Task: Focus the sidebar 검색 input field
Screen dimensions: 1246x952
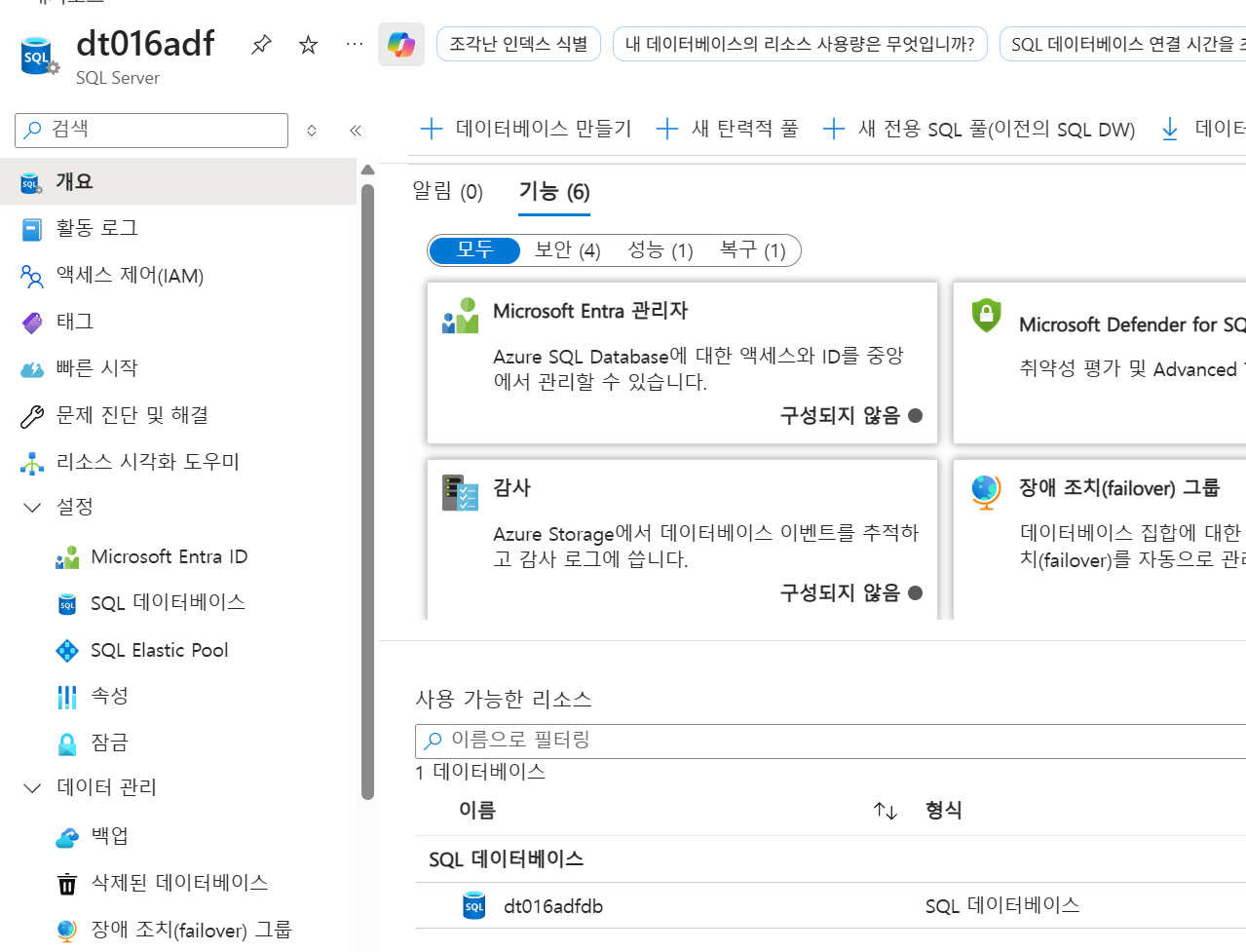Action: pos(152,131)
